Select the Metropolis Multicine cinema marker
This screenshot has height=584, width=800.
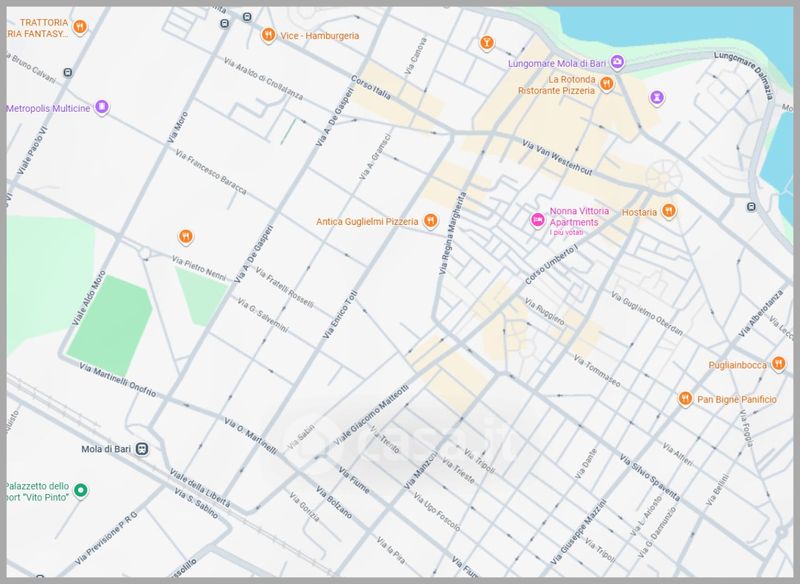pyautogui.click(x=101, y=108)
